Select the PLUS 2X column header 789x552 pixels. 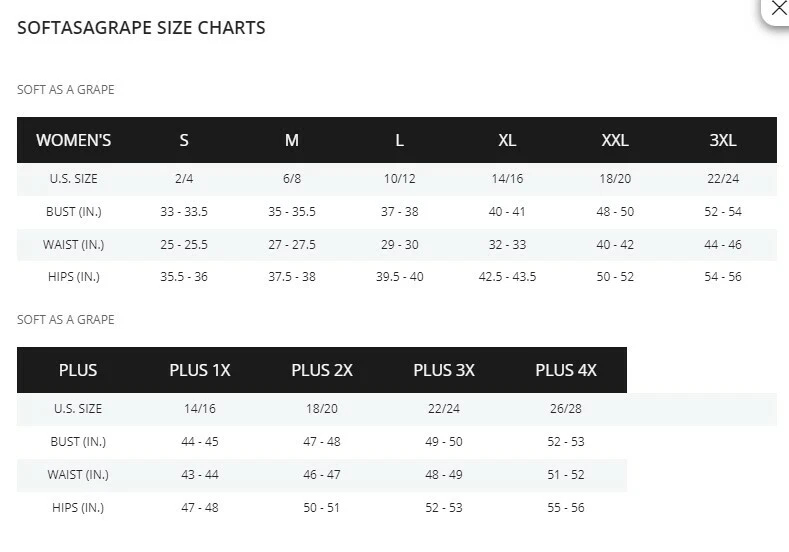[x=322, y=370]
